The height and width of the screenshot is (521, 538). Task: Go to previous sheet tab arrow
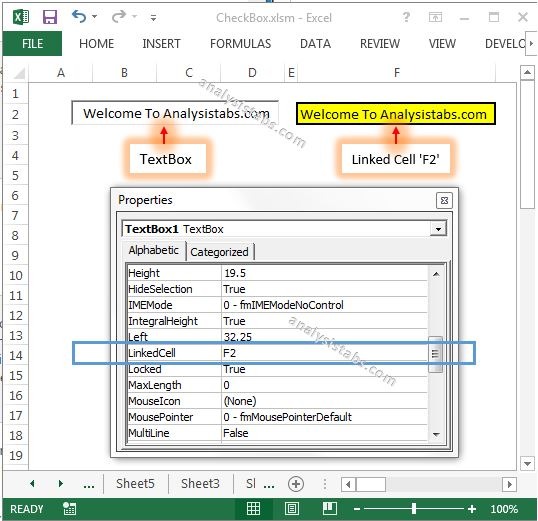pos(32,484)
